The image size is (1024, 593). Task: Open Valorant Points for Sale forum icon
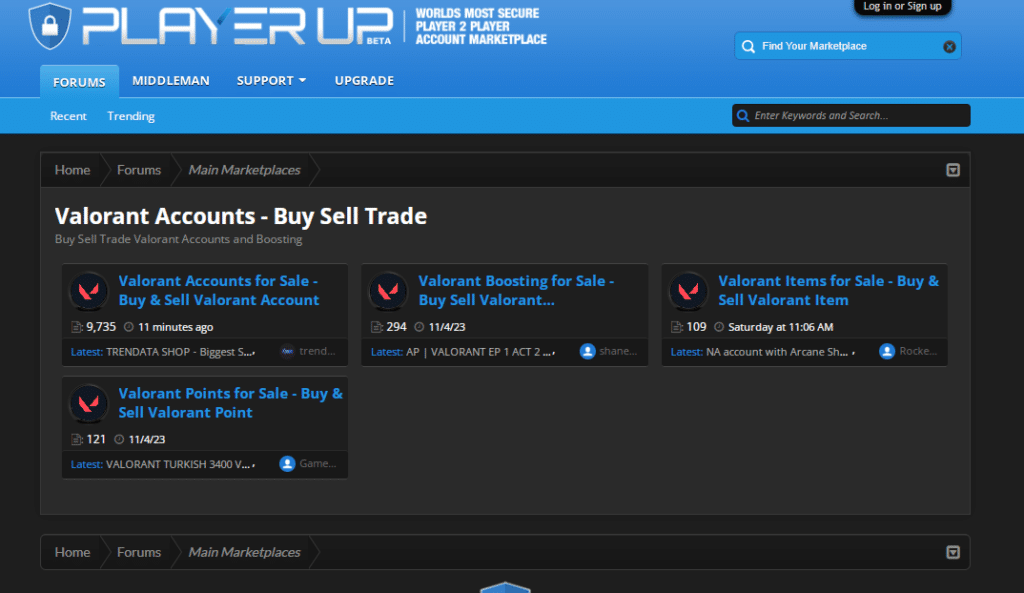89,403
